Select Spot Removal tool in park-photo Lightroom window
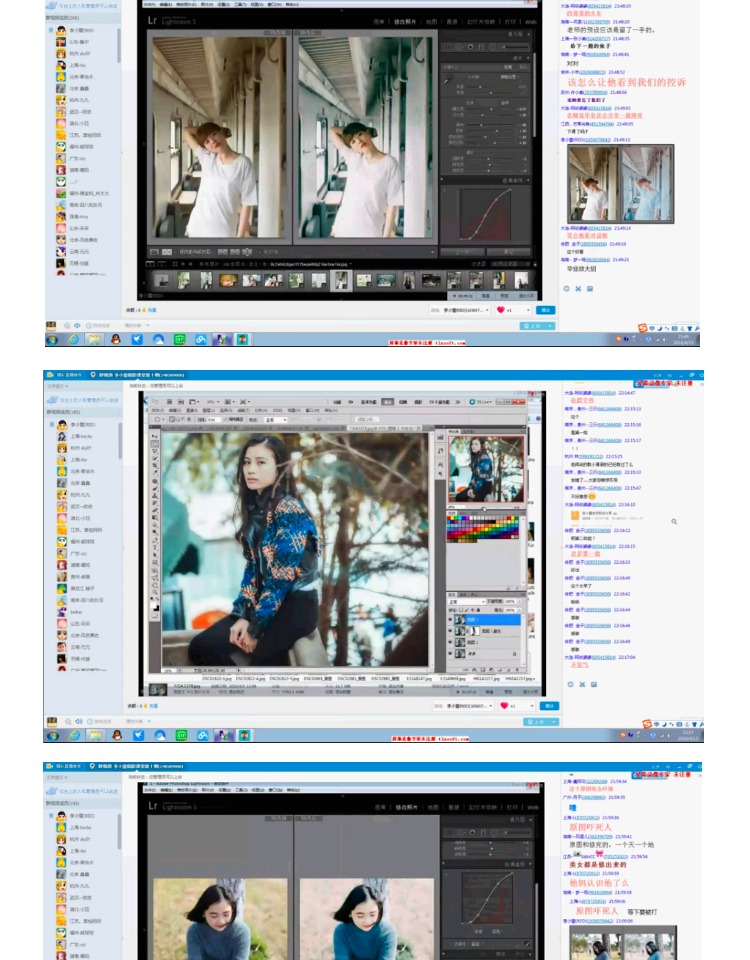The height and width of the screenshot is (960, 750). tap(461, 833)
